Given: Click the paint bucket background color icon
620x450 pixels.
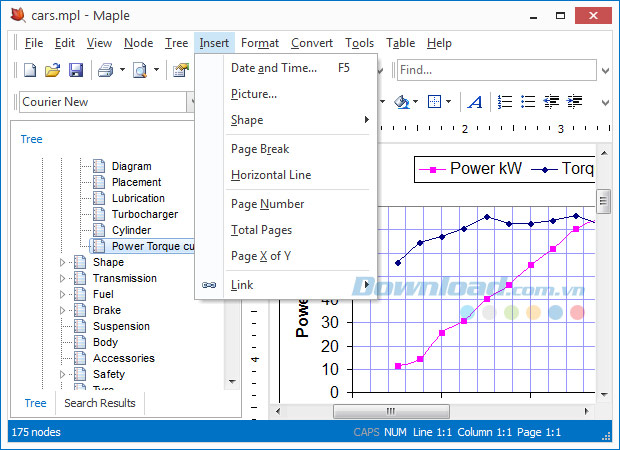Looking at the screenshot, I should click(402, 102).
